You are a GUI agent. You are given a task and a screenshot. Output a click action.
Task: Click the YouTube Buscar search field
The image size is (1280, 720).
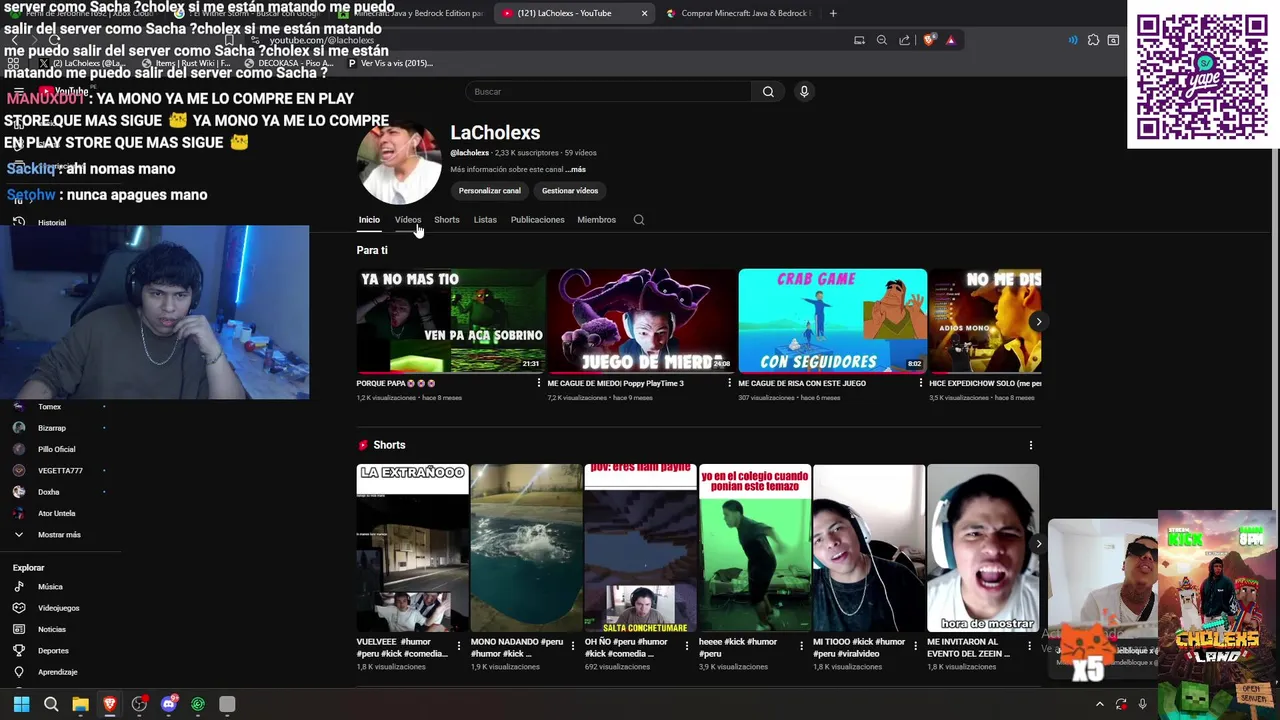coord(608,92)
